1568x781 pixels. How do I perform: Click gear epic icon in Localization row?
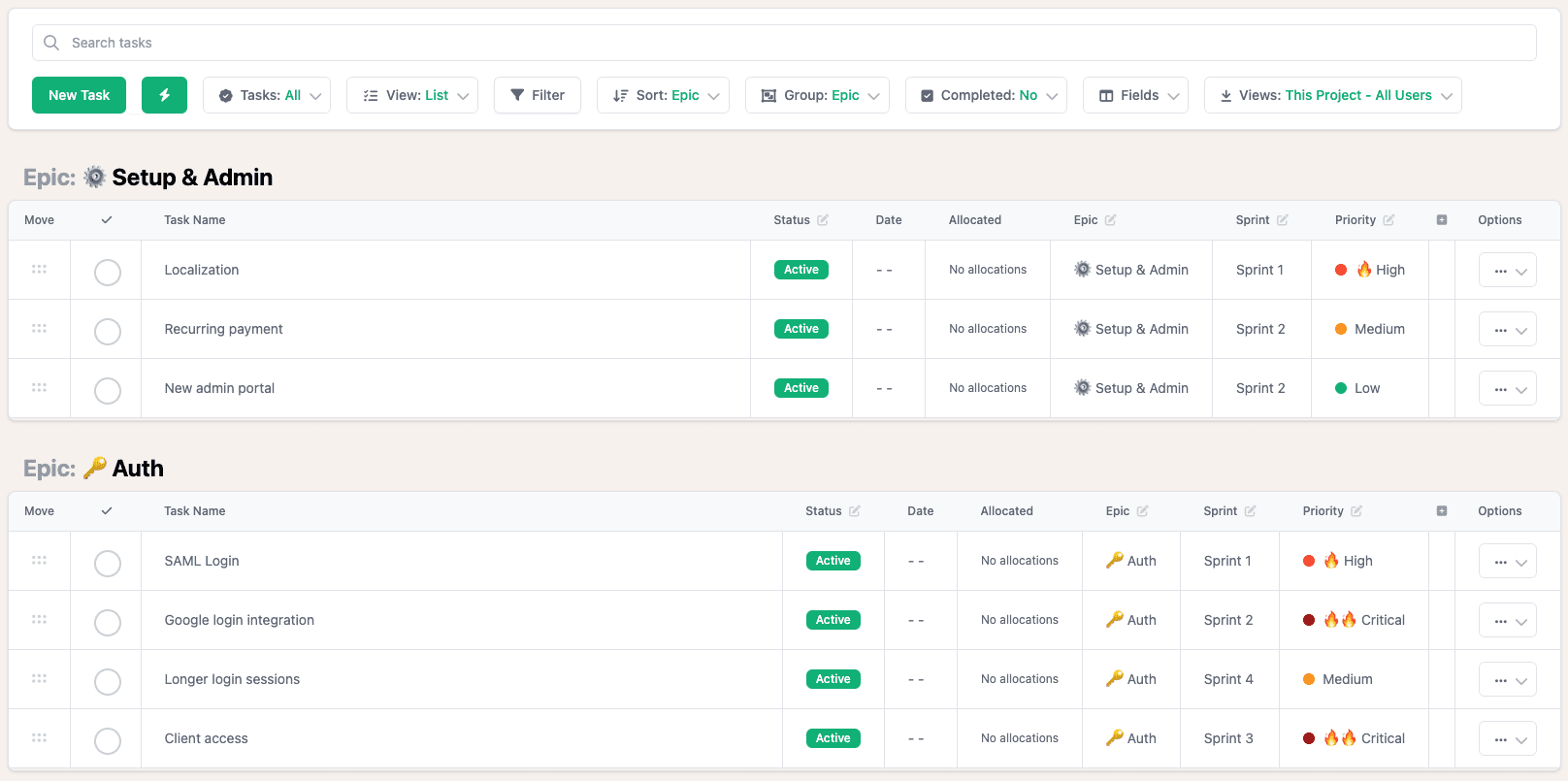(x=1082, y=269)
